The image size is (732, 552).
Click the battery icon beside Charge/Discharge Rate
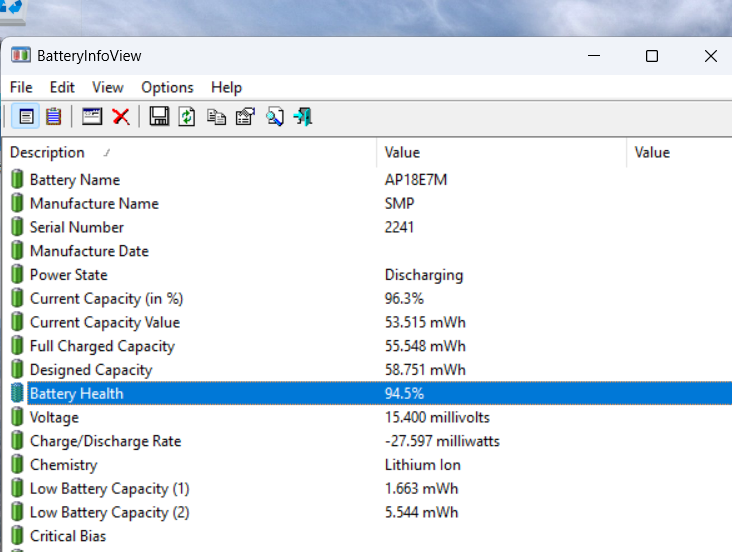[17, 441]
